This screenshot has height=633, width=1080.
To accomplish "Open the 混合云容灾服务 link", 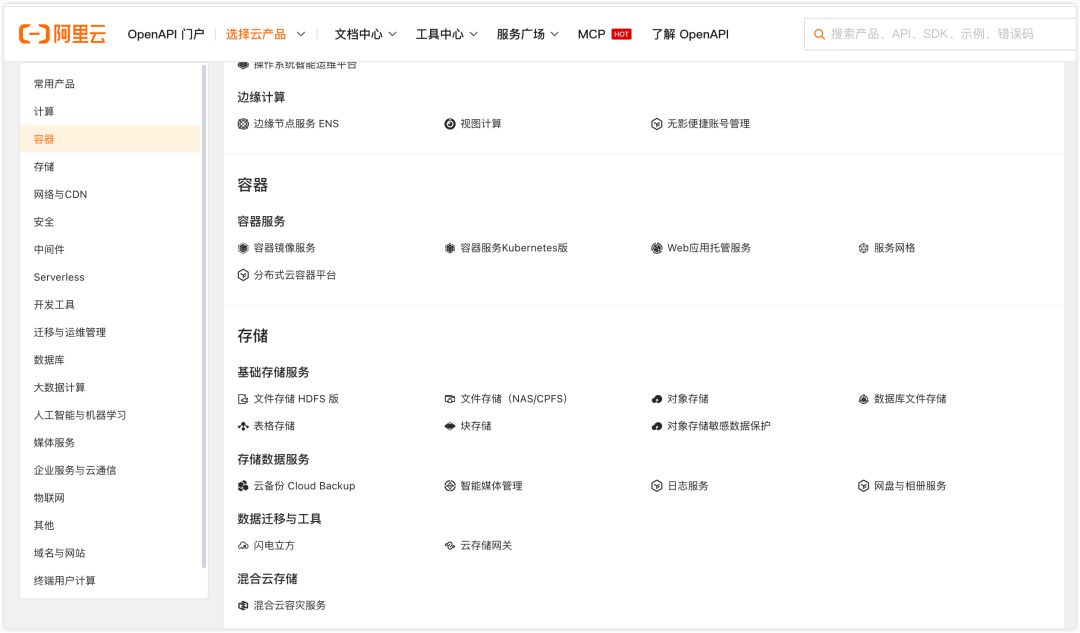I will point(289,605).
